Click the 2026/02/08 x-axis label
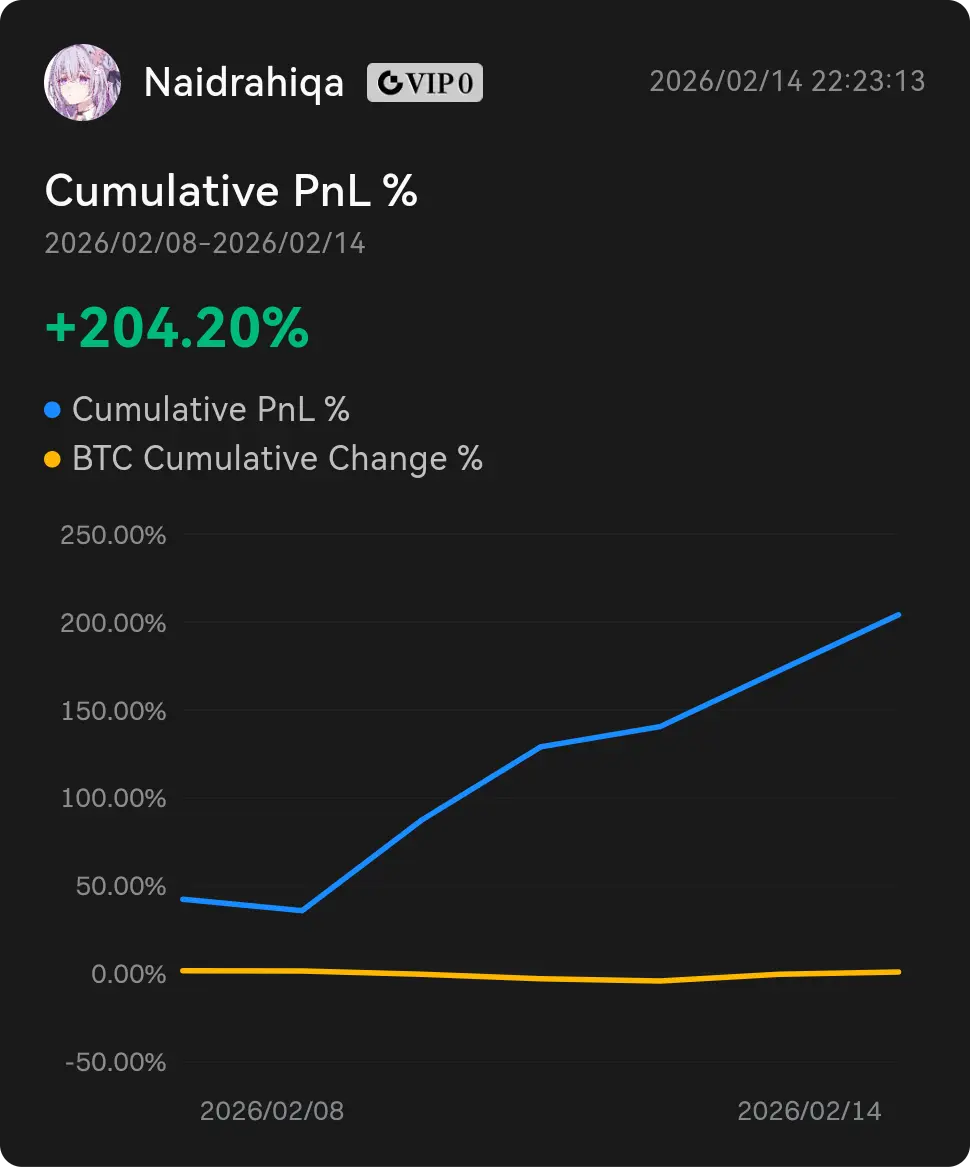 (272, 1111)
